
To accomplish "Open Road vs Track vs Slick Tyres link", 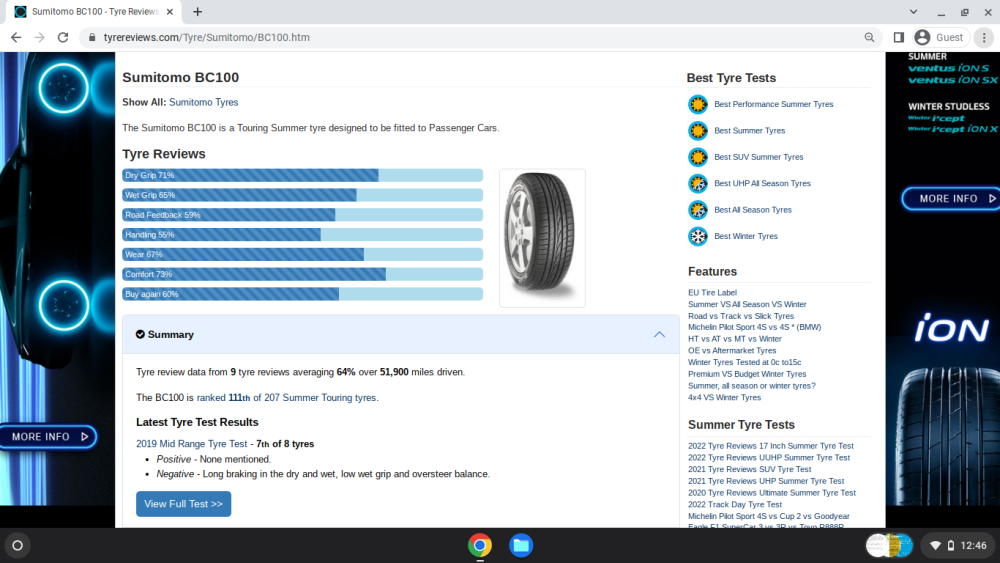I will (740, 316).
